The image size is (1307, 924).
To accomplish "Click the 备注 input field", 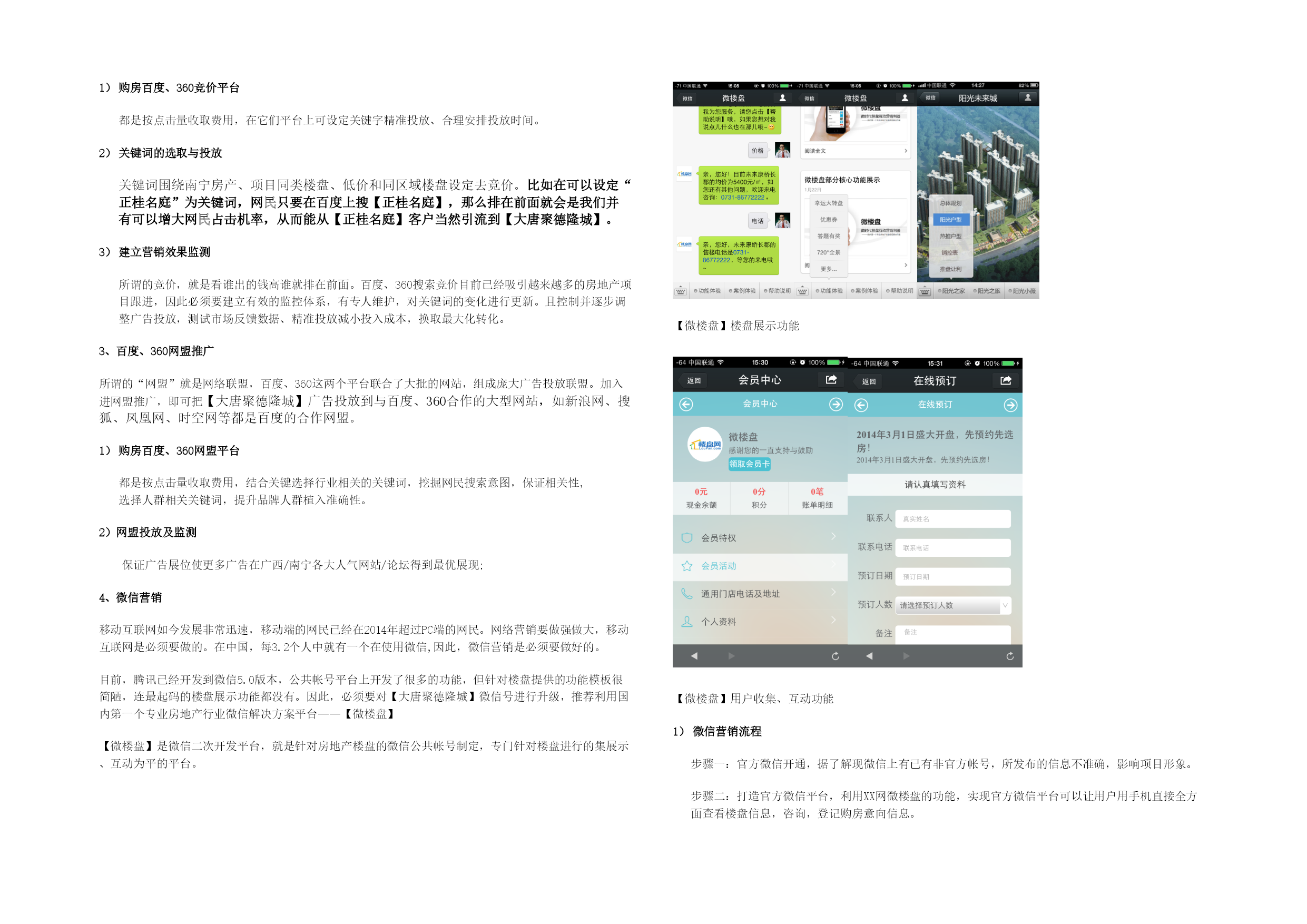I will tap(953, 634).
